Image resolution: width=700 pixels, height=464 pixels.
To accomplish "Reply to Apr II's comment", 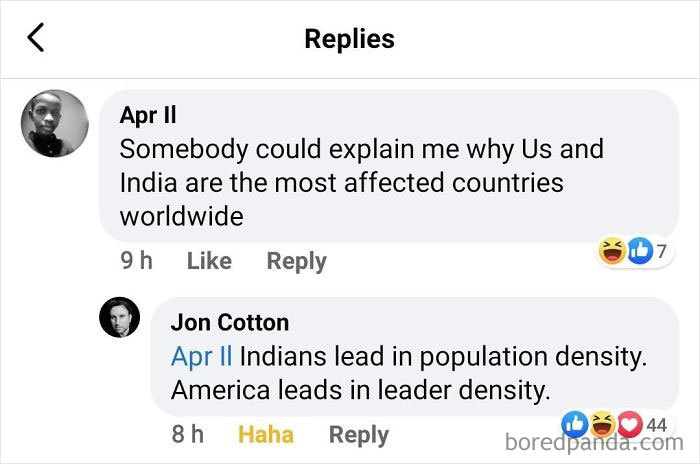I will (x=296, y=262).
